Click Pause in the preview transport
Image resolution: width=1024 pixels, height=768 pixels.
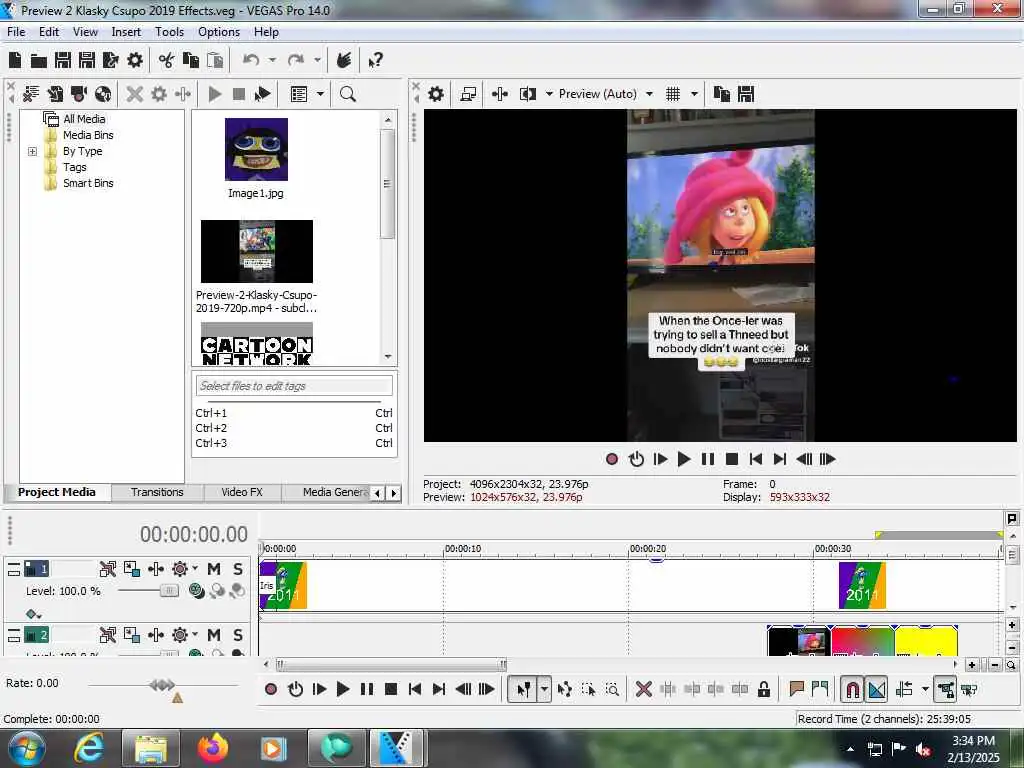click(x=708, y=459)
